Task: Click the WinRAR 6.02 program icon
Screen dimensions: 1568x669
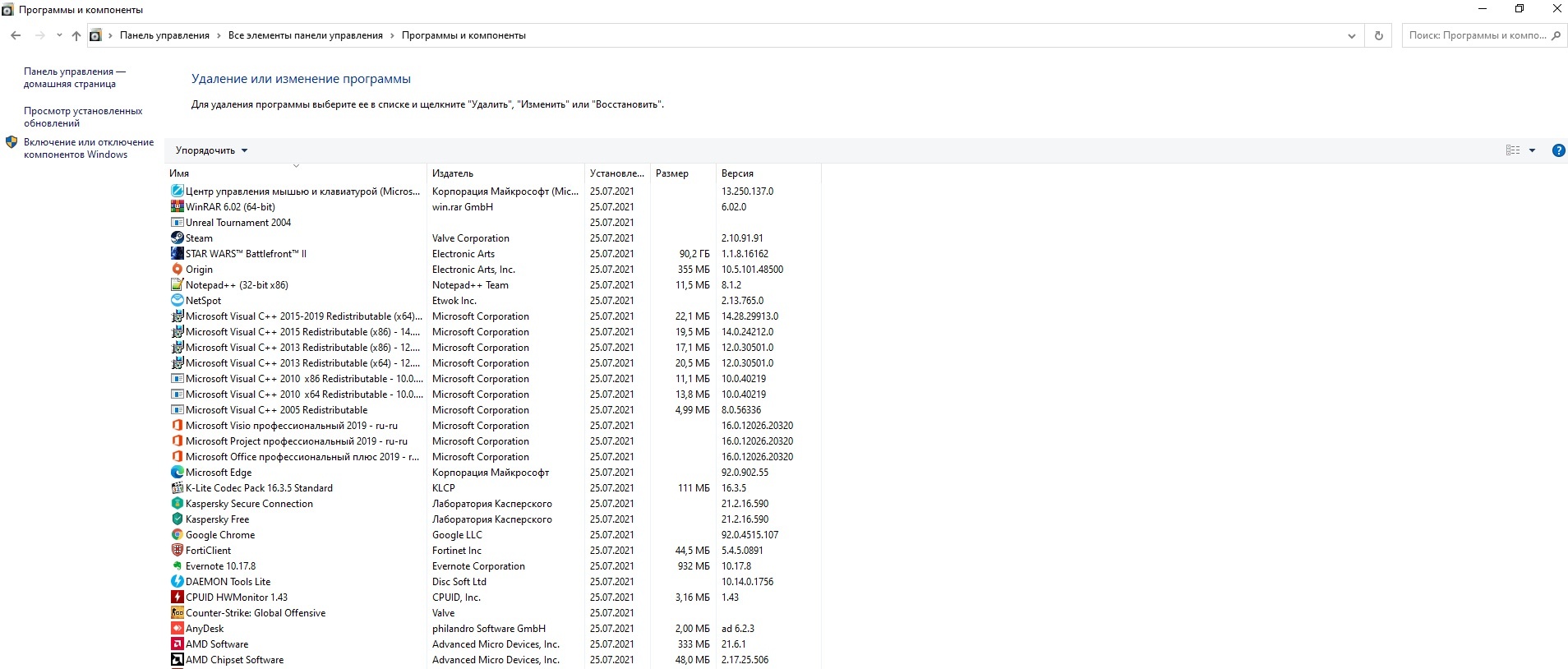Action: pos(177,207)
